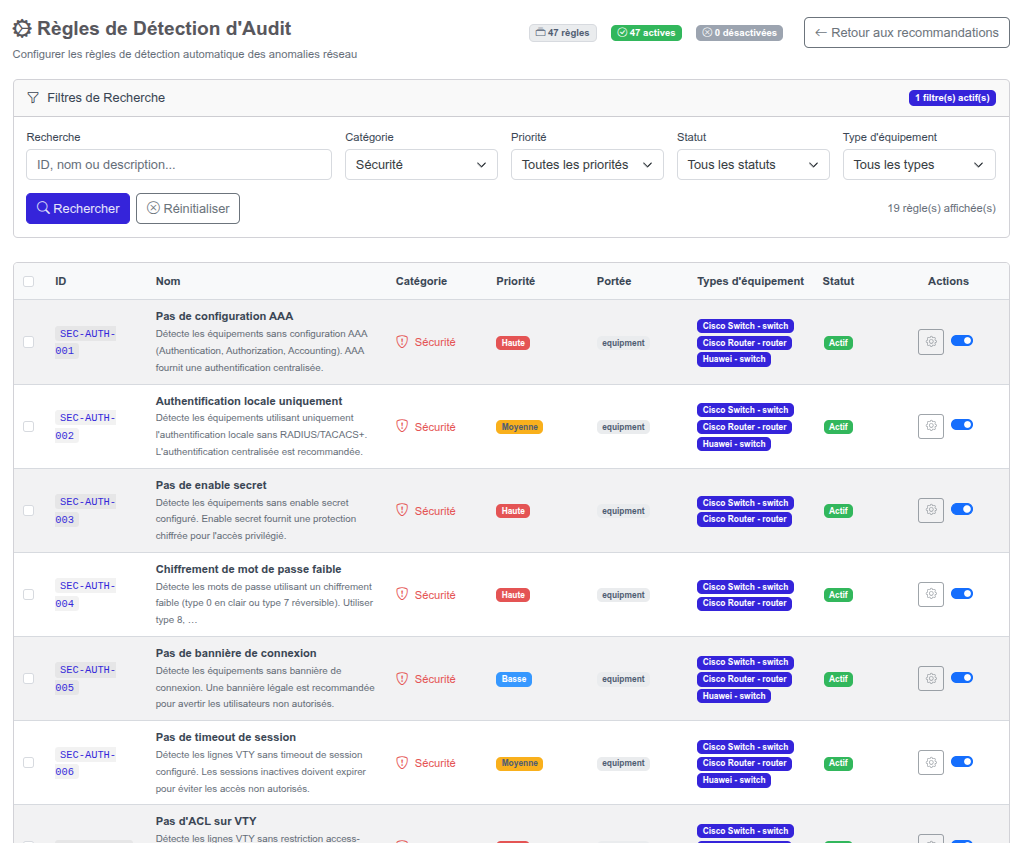
Task: Click the check icon on the 47 actives badge
Action: pos(623,32)
